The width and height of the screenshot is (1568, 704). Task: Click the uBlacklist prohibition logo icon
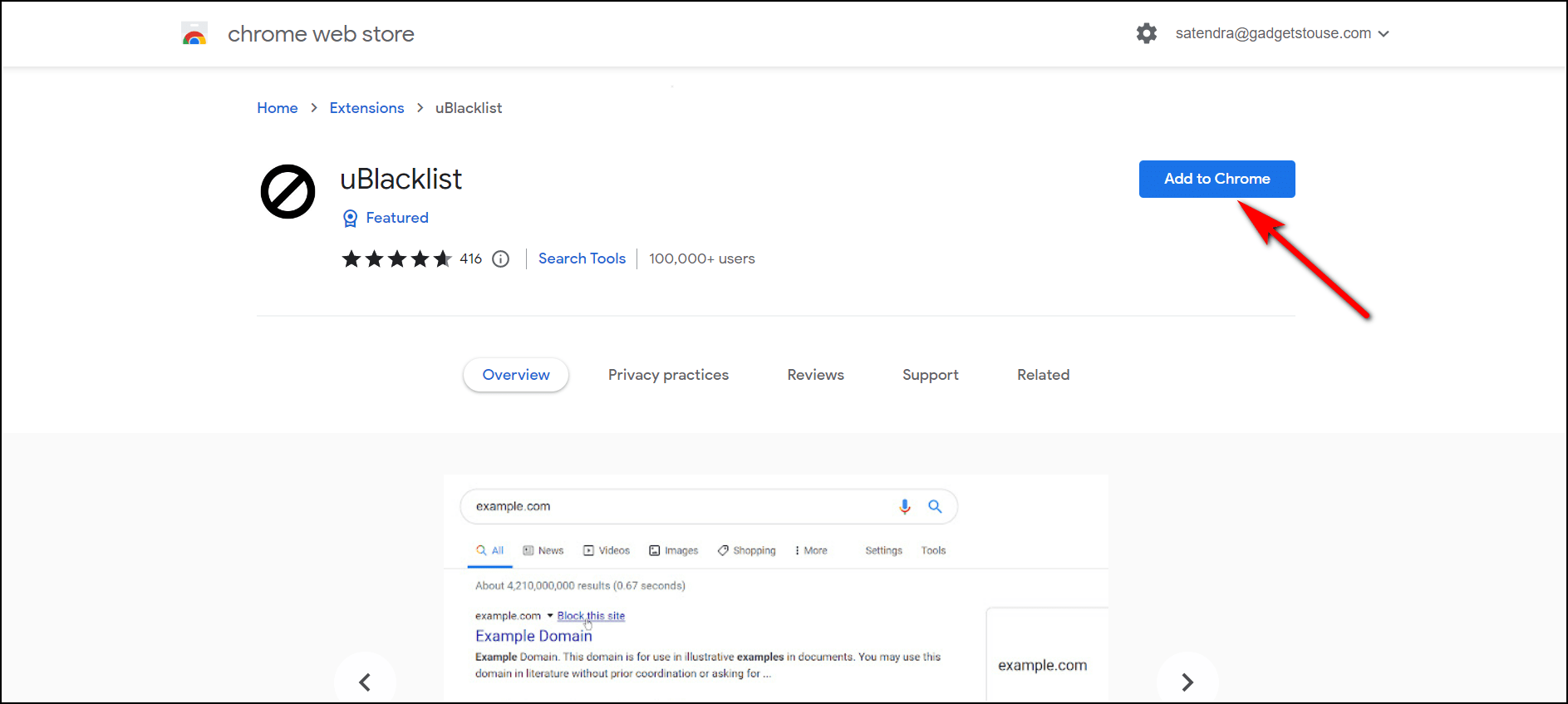point(288,192)
